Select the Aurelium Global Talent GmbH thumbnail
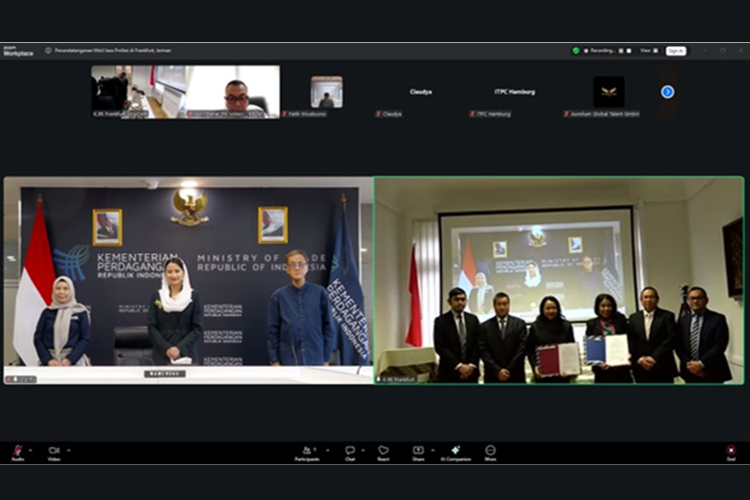This screenshot has height=500, width=750. 609,92
